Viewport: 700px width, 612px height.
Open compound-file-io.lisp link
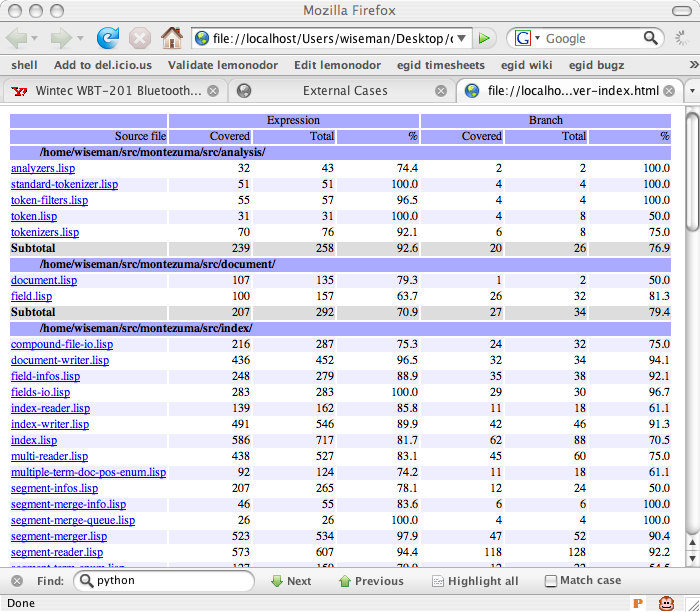[x=62, y=345]
